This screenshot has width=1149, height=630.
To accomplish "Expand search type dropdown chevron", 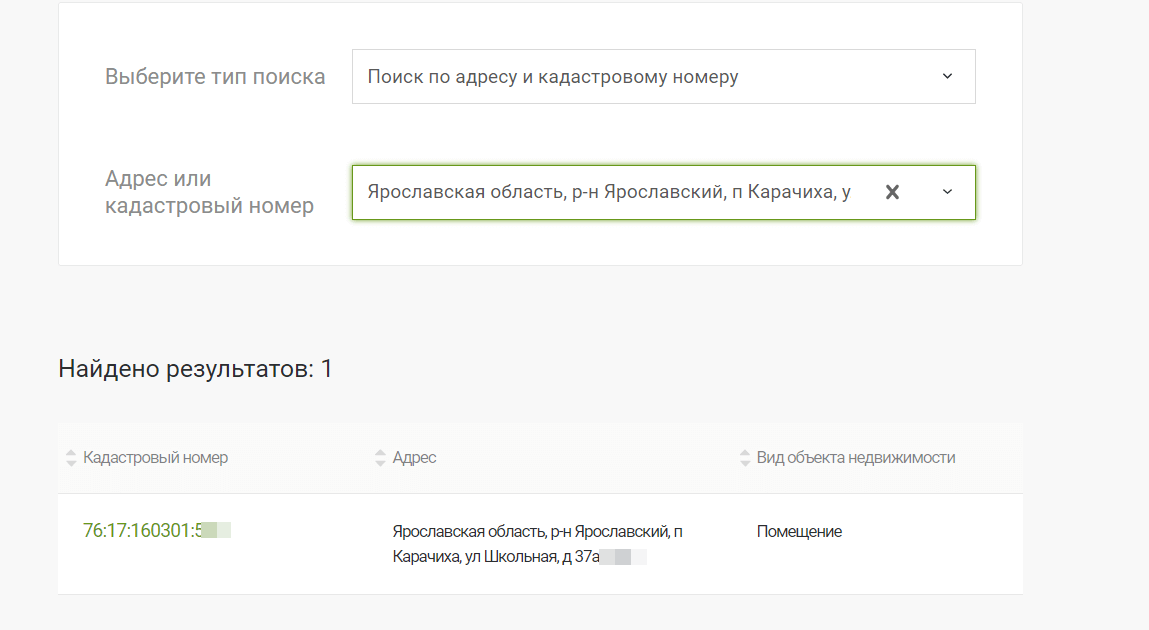I will [947, 76].
